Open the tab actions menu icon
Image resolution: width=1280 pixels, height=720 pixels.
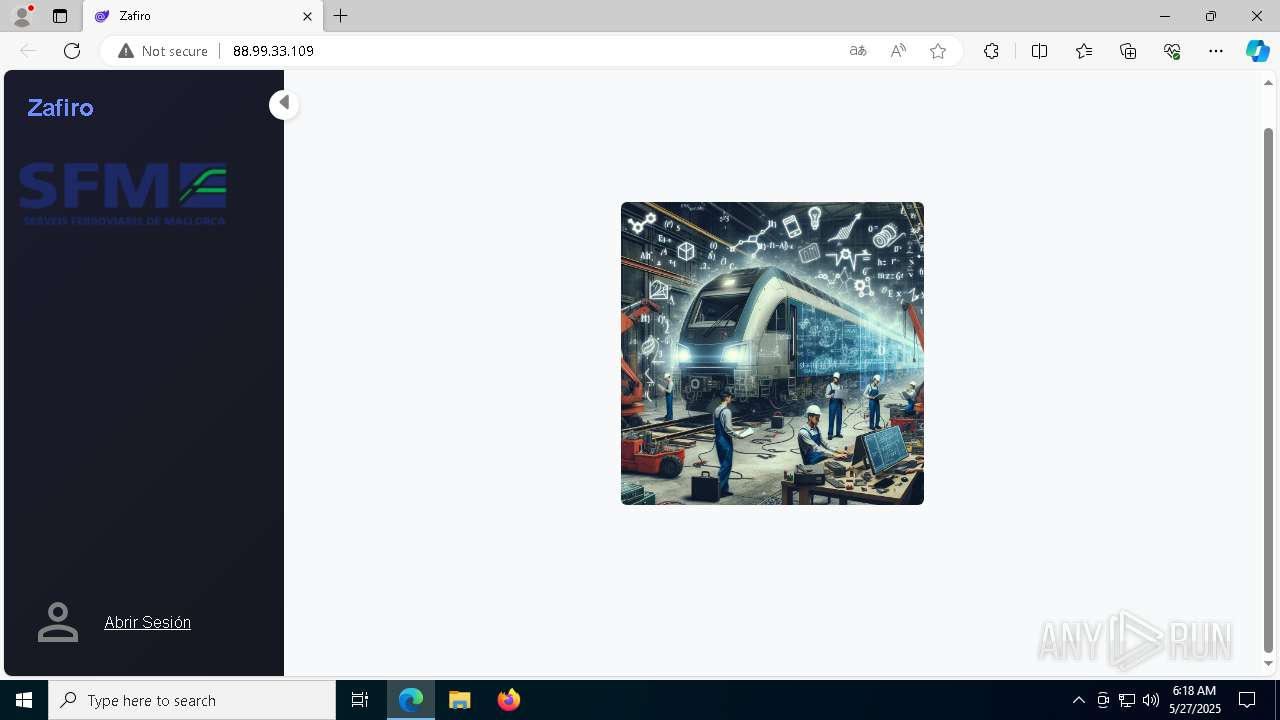pyautogui.click(x=60, y=16)
